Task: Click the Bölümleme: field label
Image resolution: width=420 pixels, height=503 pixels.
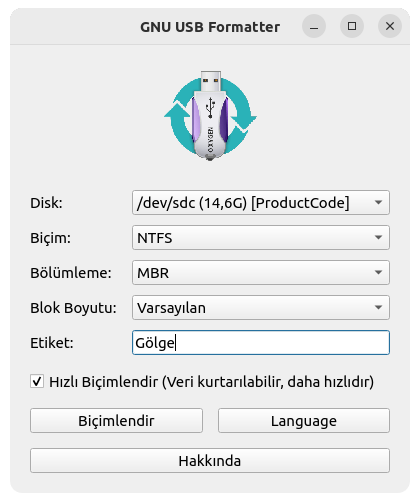Action: tap(71, 273)
